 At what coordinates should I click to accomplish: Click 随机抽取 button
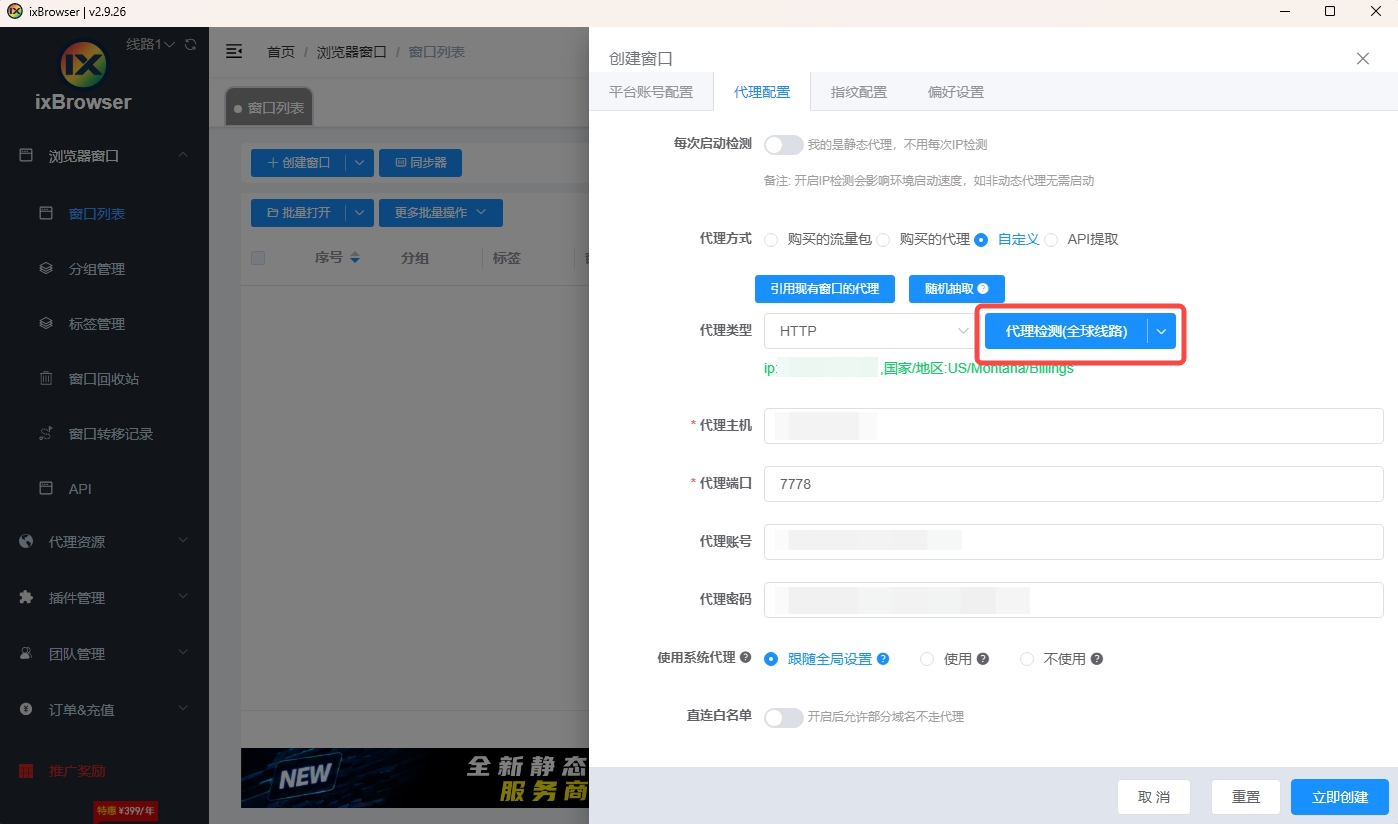click(957, 289)
